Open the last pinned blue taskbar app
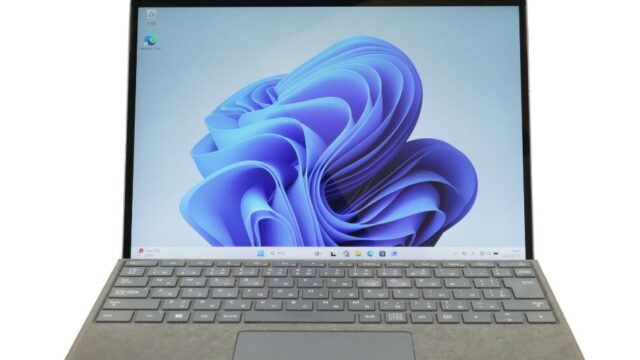This screenshot has width=640, height=360. (394, 253)
